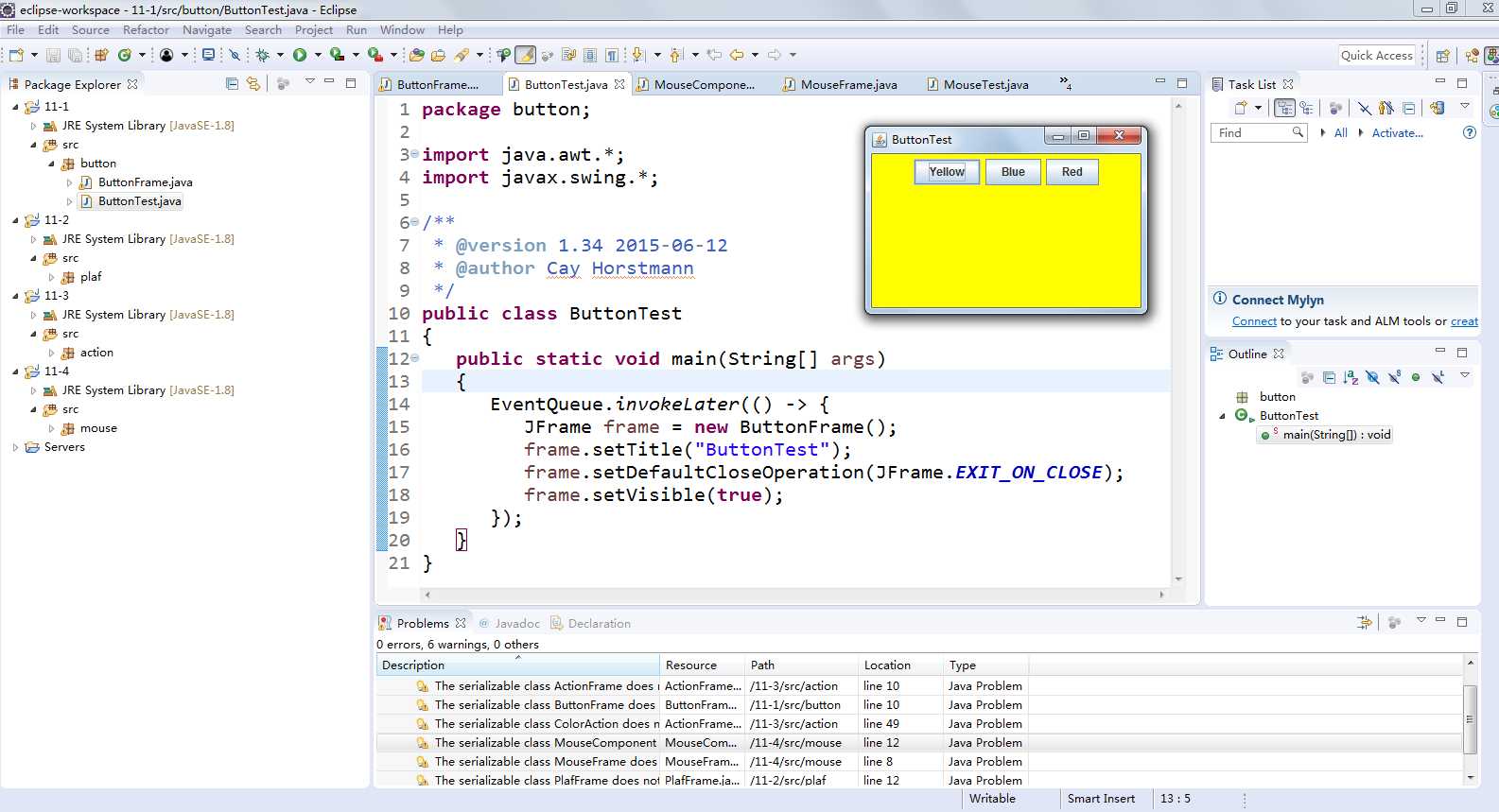
Task: Toggle Hide Completed Tasks in Task List
Action: click(1365, 108)
